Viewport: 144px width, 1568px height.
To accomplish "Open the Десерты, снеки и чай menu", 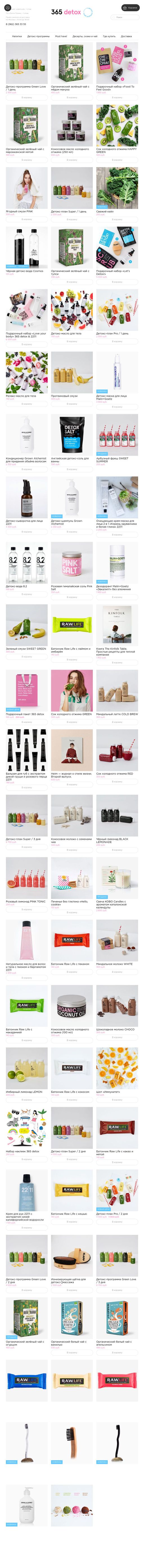I will (85, 37).
